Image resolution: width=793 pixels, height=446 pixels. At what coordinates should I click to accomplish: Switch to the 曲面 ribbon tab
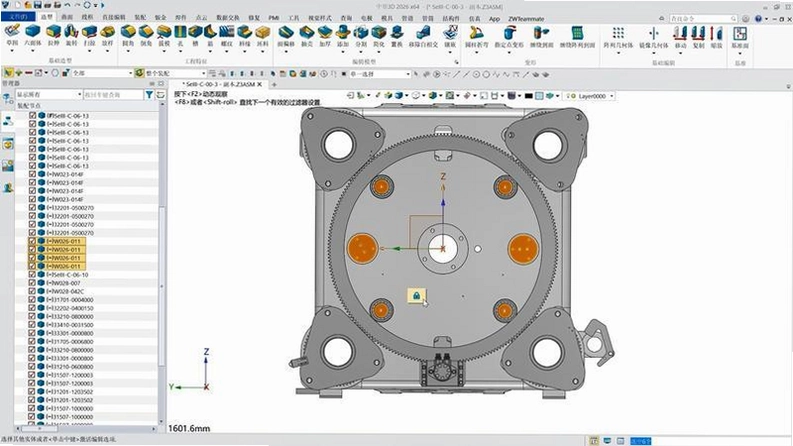[x=67, y=17]
